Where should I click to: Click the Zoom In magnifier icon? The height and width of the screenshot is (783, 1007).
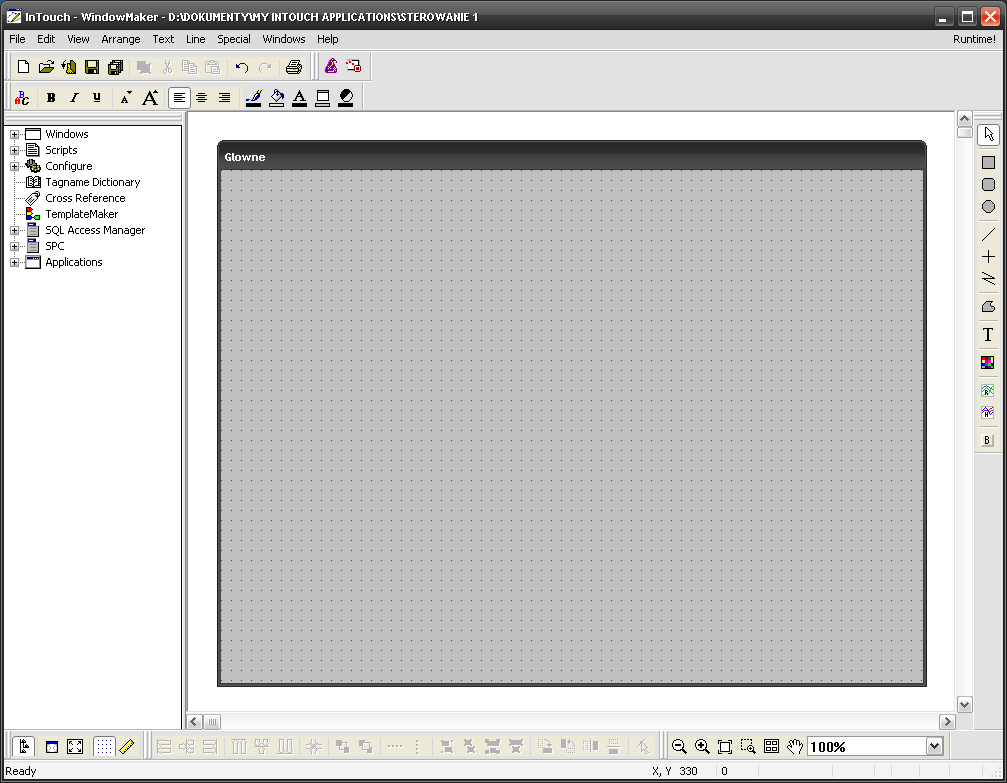[702, 746]
